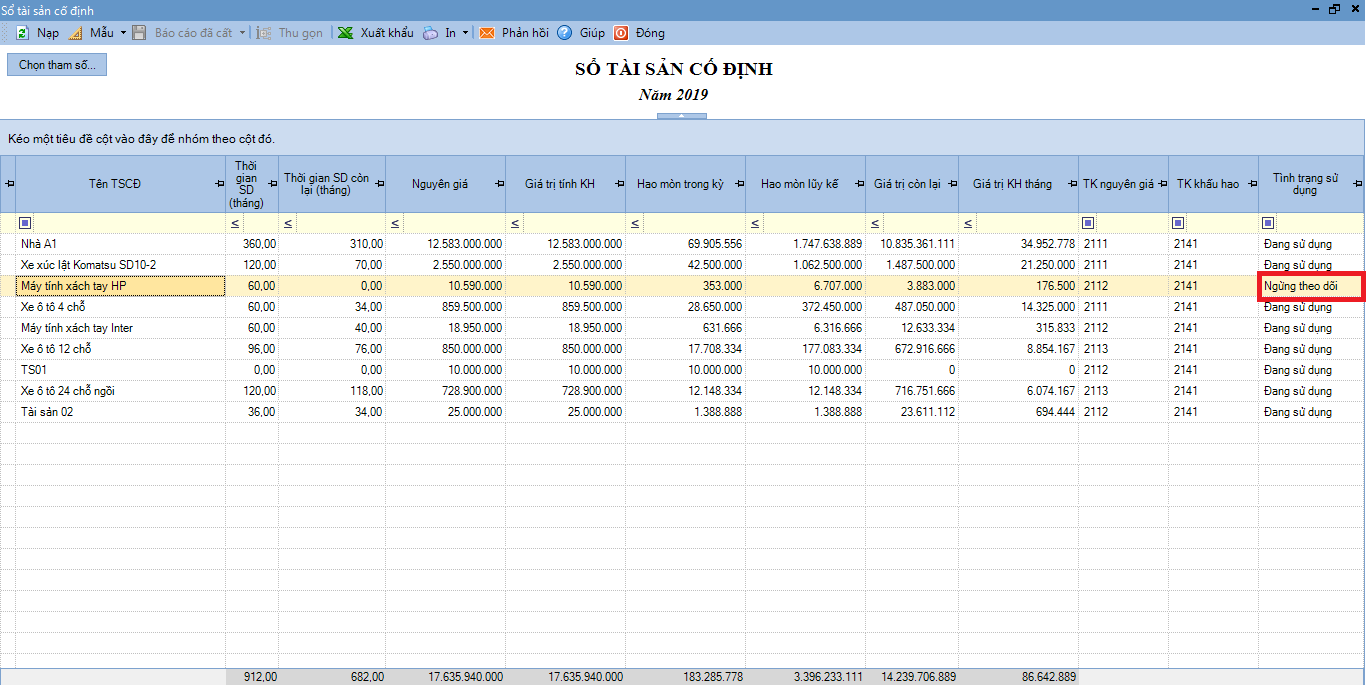Pin the Tên TSCĐ column
The height and width of the screenshot is (686, 1366).
pos(219,184)
